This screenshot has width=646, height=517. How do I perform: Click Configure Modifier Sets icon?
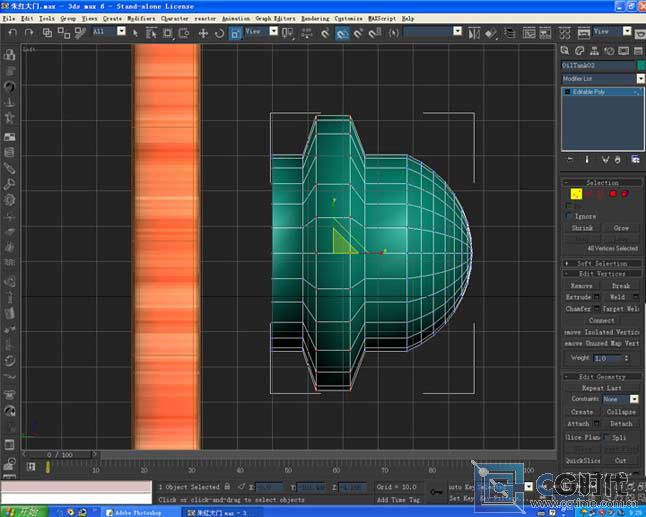click(x=635, y=159)
